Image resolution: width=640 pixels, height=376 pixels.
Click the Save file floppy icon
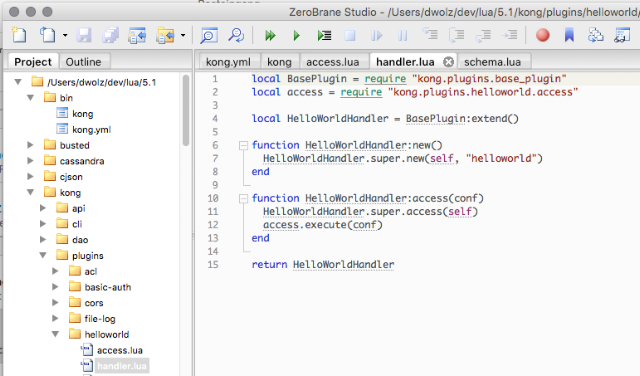point(84,36)
